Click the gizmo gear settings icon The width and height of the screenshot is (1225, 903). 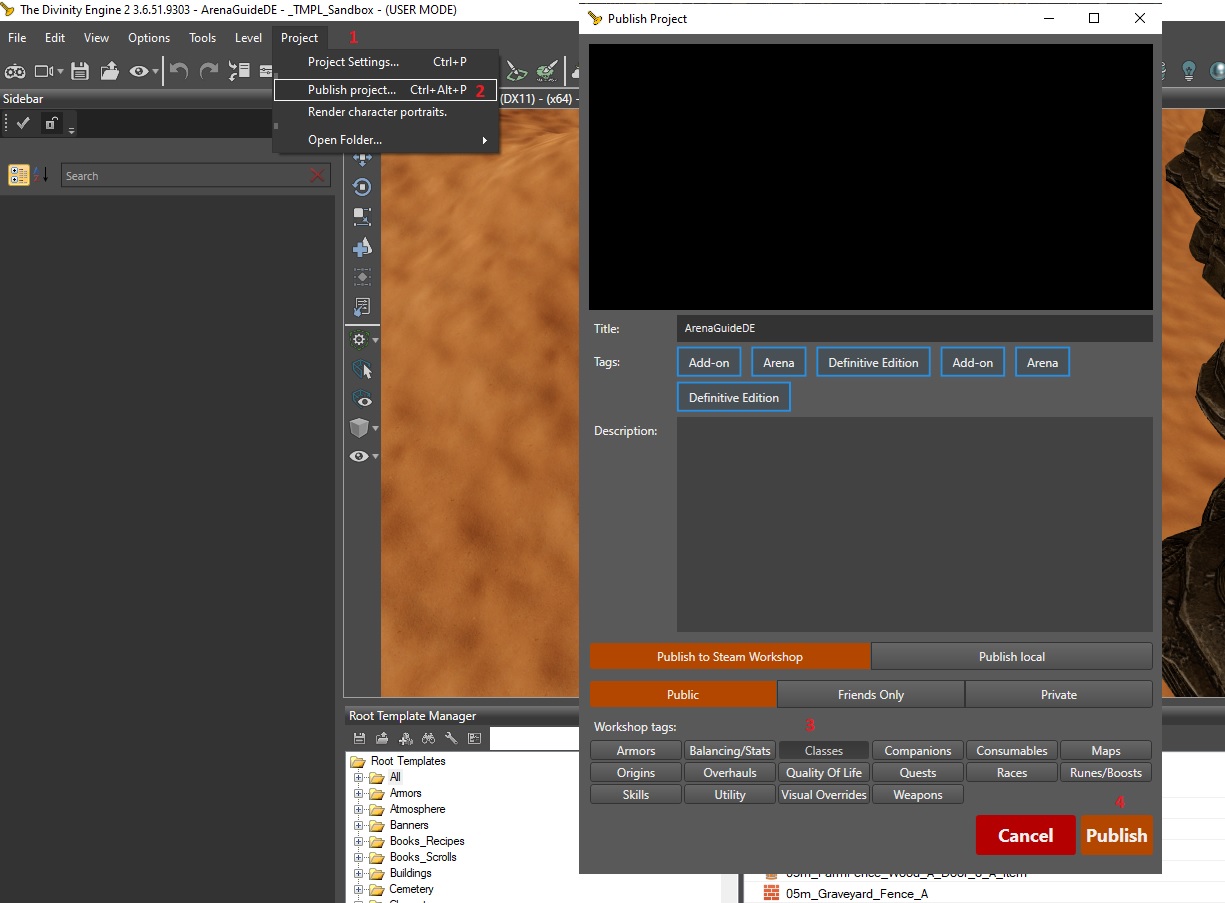pos(359,340)
